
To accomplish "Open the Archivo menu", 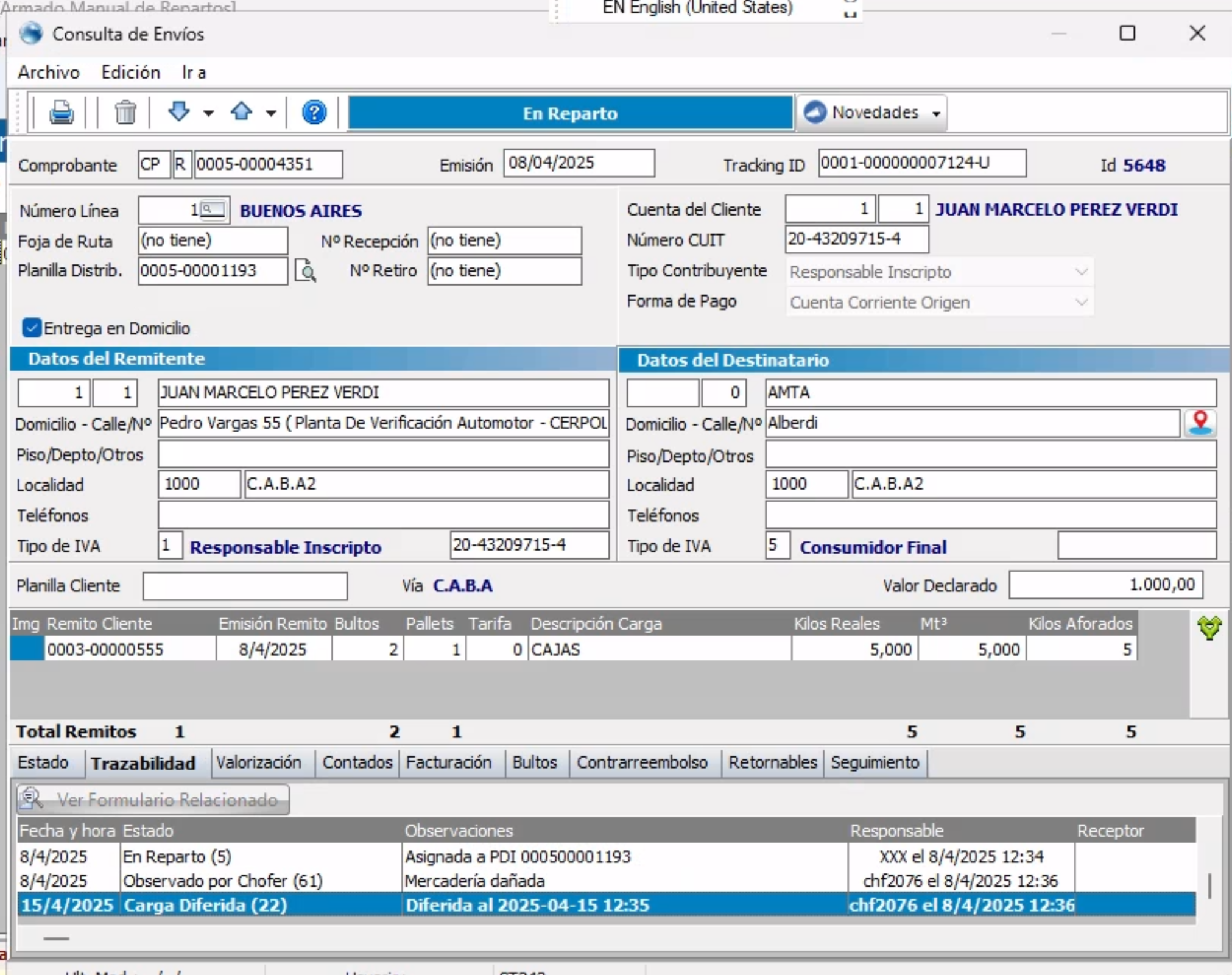I will (49, 72).
